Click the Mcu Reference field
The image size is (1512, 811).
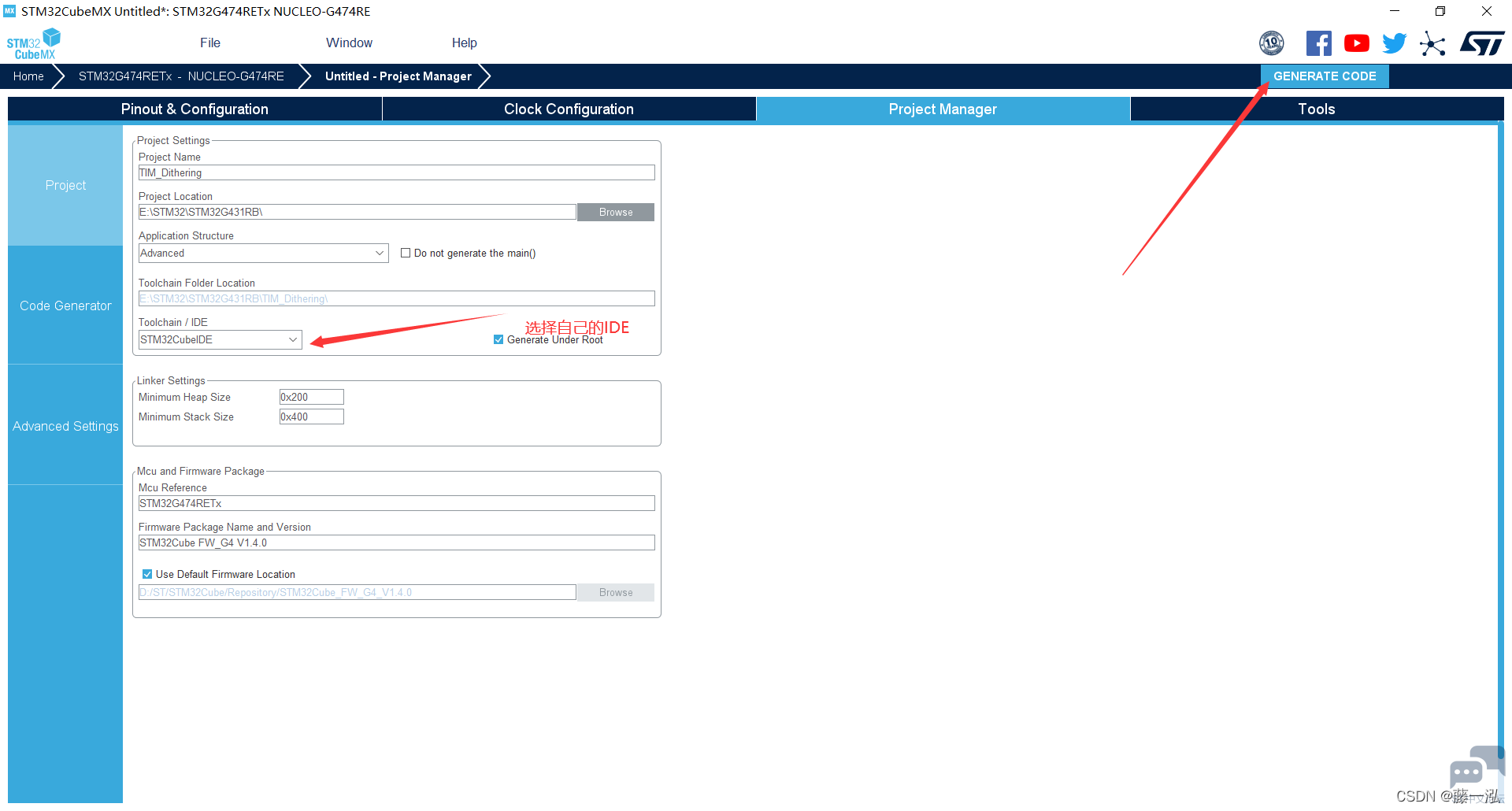click(x=397, y=503)
